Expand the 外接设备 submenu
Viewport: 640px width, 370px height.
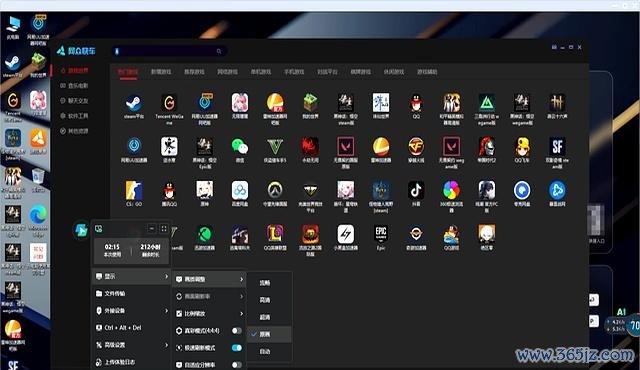(131, 310)
